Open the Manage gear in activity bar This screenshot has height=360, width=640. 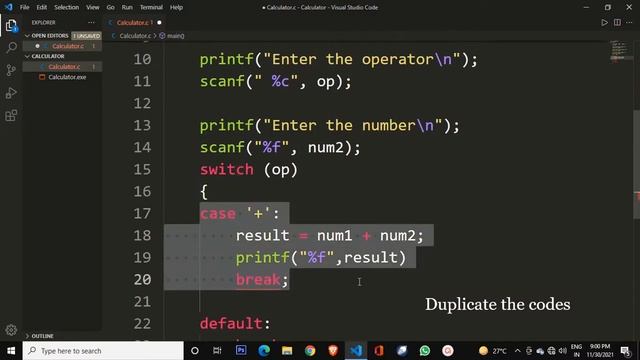click(x=11, y=330)
